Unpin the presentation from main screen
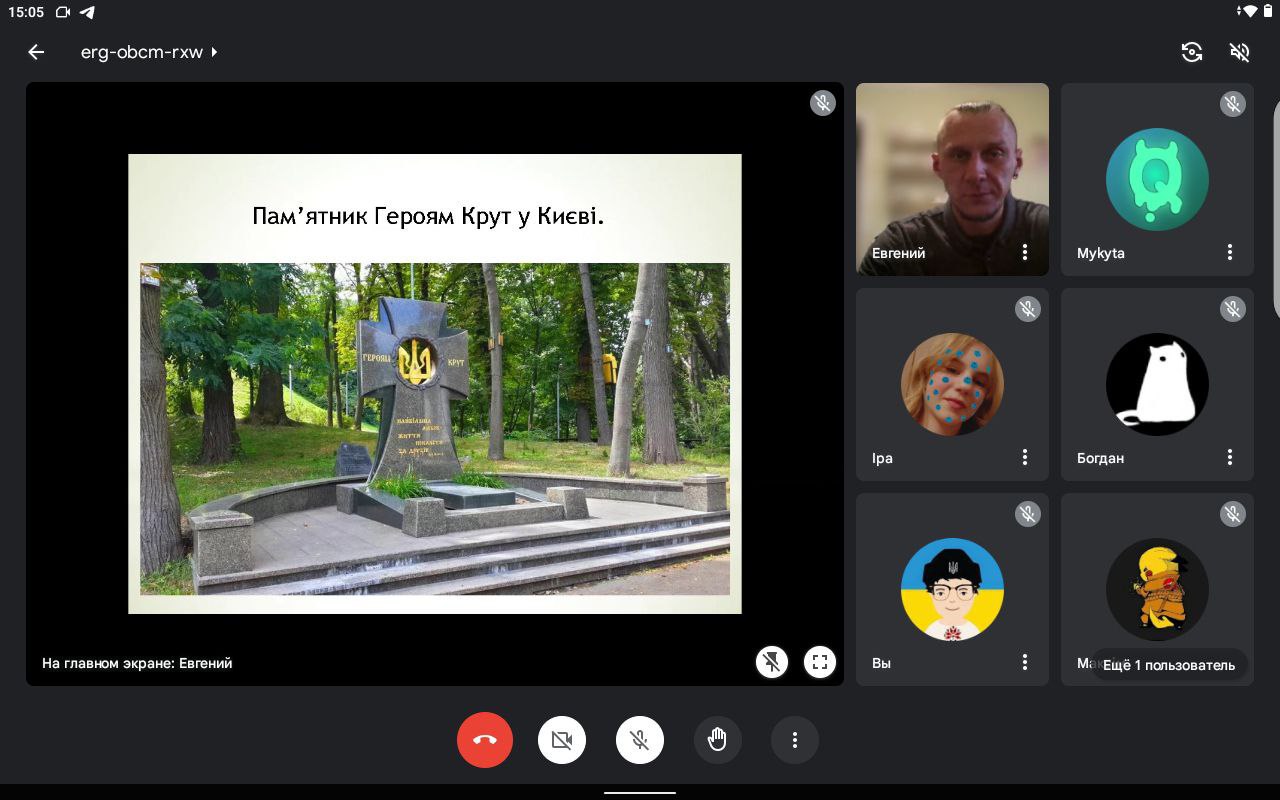 pyautogui.click(x=772, y=662)
